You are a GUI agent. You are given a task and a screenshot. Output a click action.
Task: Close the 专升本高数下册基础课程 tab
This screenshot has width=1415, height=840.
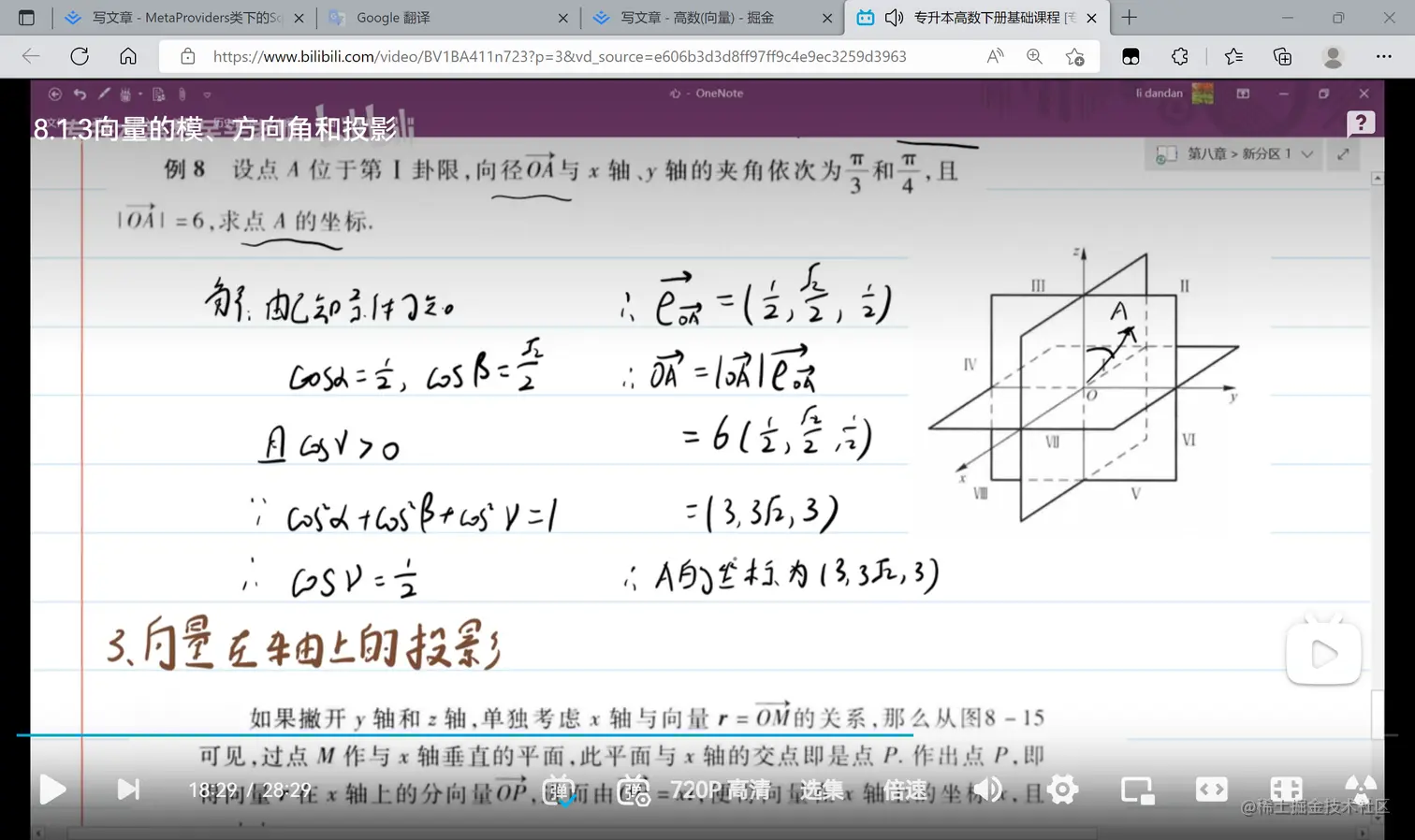(1091, 18)
